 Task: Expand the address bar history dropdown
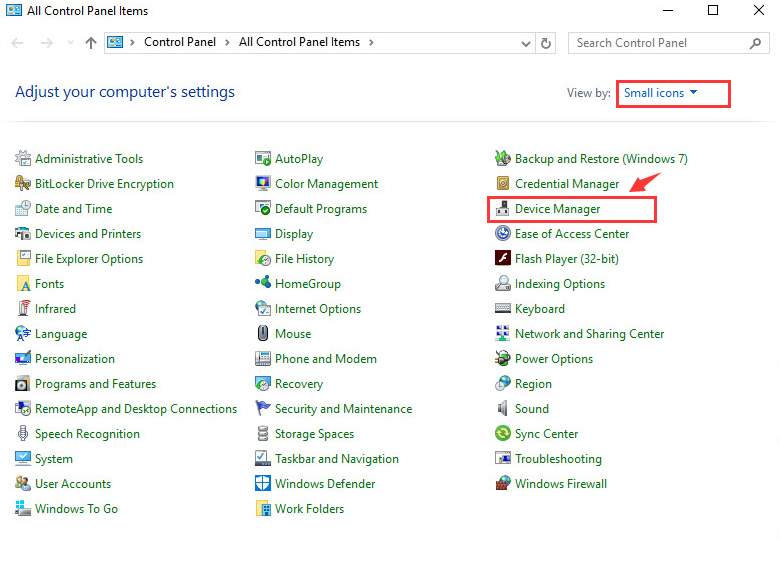point(526,43)
